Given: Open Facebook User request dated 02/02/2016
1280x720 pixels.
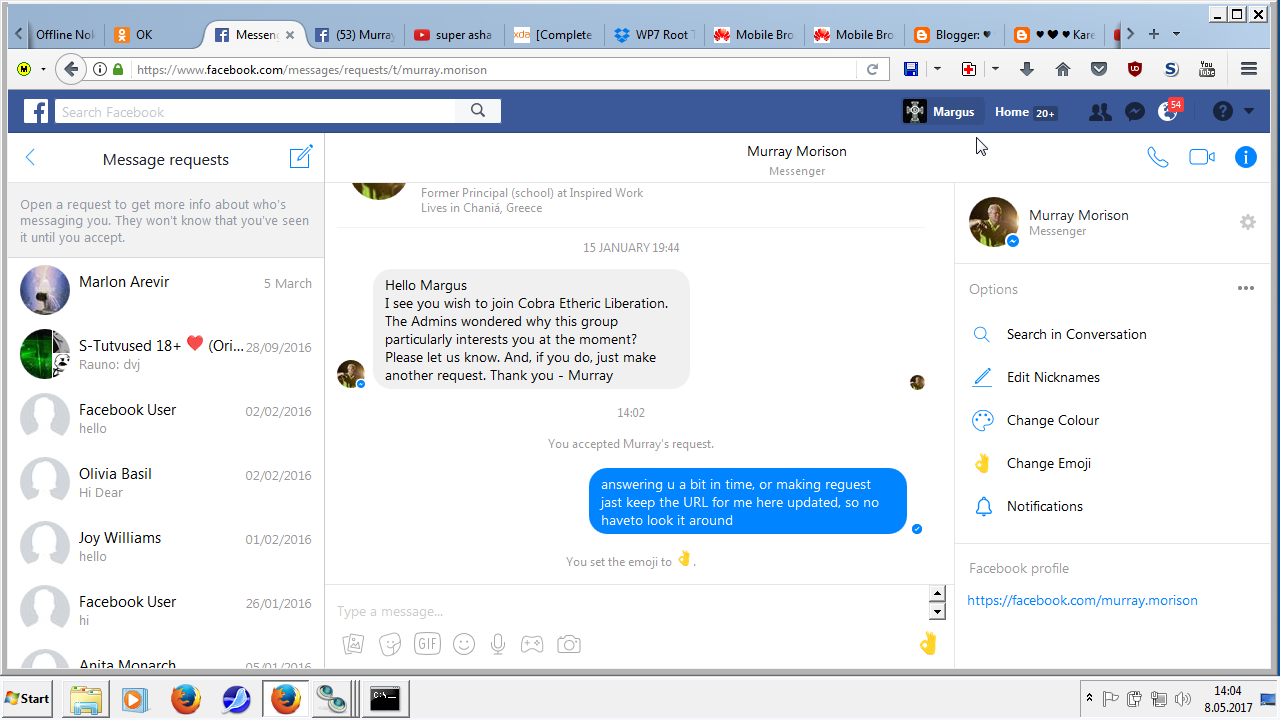Looking at the screenshot, I should coord(166,418).
